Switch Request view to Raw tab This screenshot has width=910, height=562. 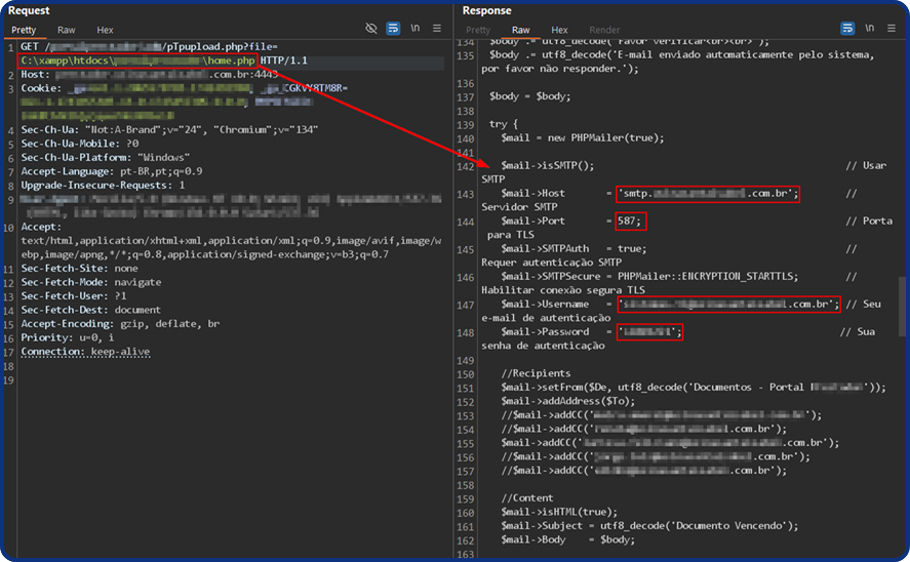click(66, 30)
